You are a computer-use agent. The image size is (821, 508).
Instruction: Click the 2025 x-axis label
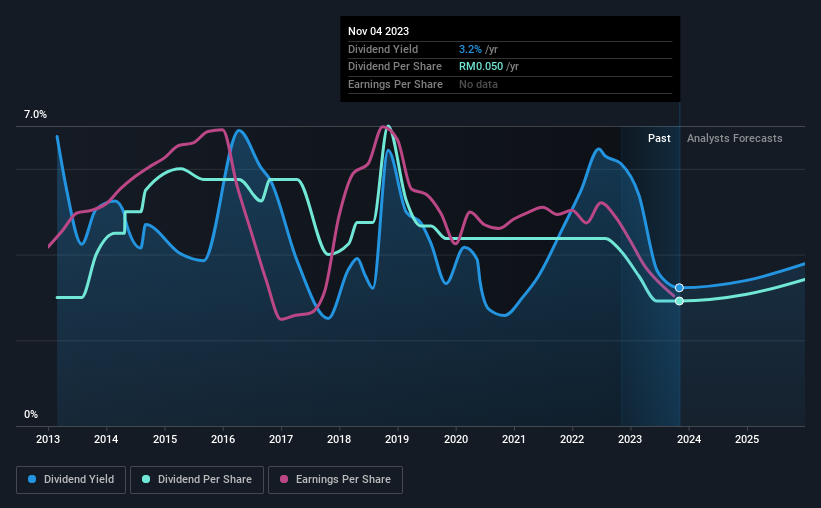[x=747, y=439]
